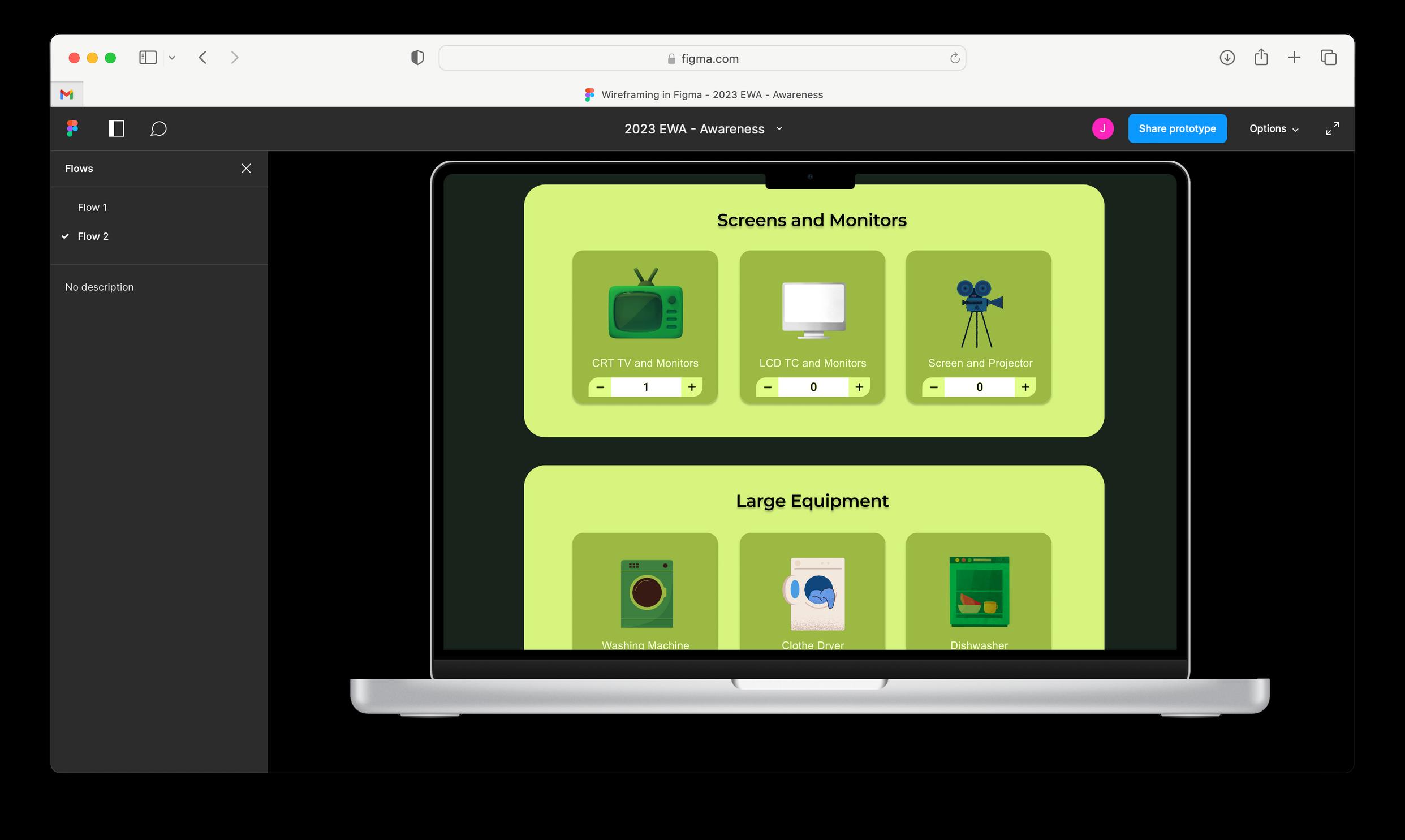Screen dimensions: 1405x840
Task: Show Safari tab overview icon
Action: (1328, 58)
